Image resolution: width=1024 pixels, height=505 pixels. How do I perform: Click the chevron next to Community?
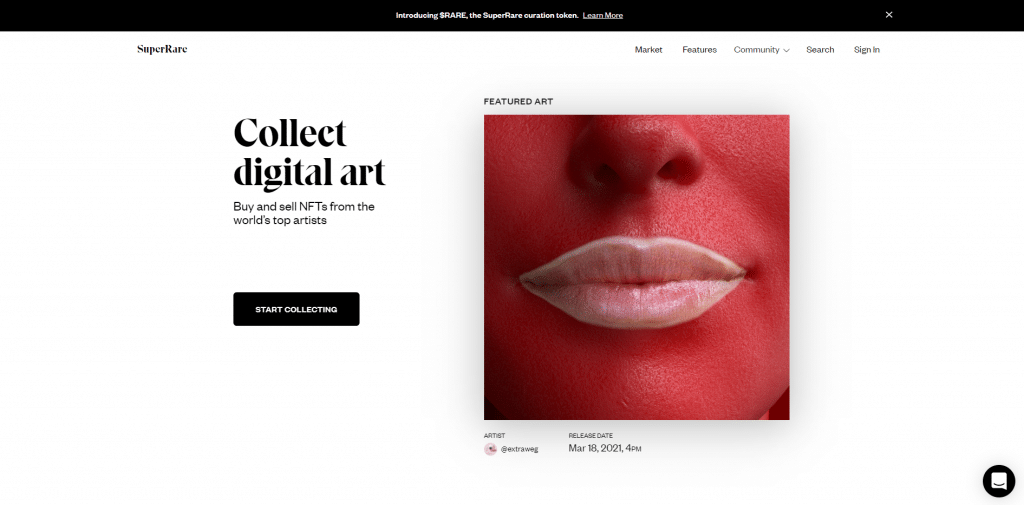(786, 50)
